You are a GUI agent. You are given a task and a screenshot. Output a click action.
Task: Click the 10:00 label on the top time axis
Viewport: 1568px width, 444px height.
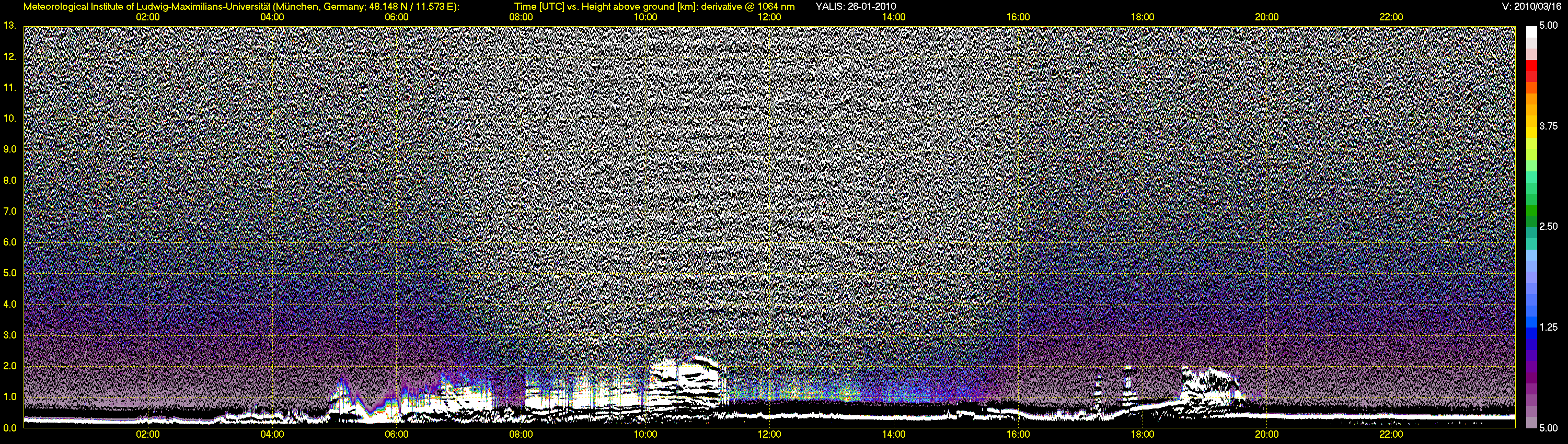645,17
